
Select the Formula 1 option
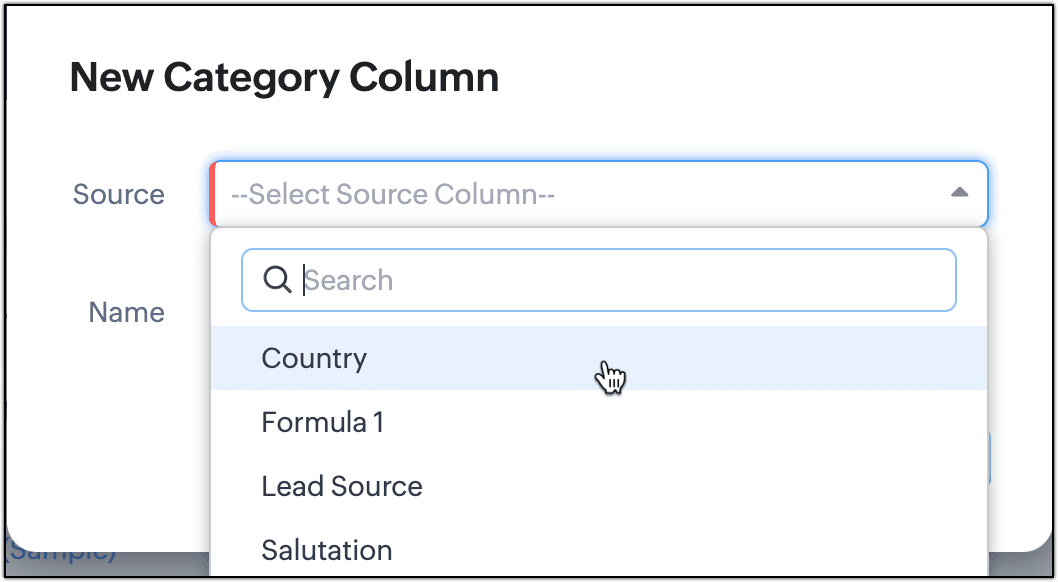pos(322,422)
